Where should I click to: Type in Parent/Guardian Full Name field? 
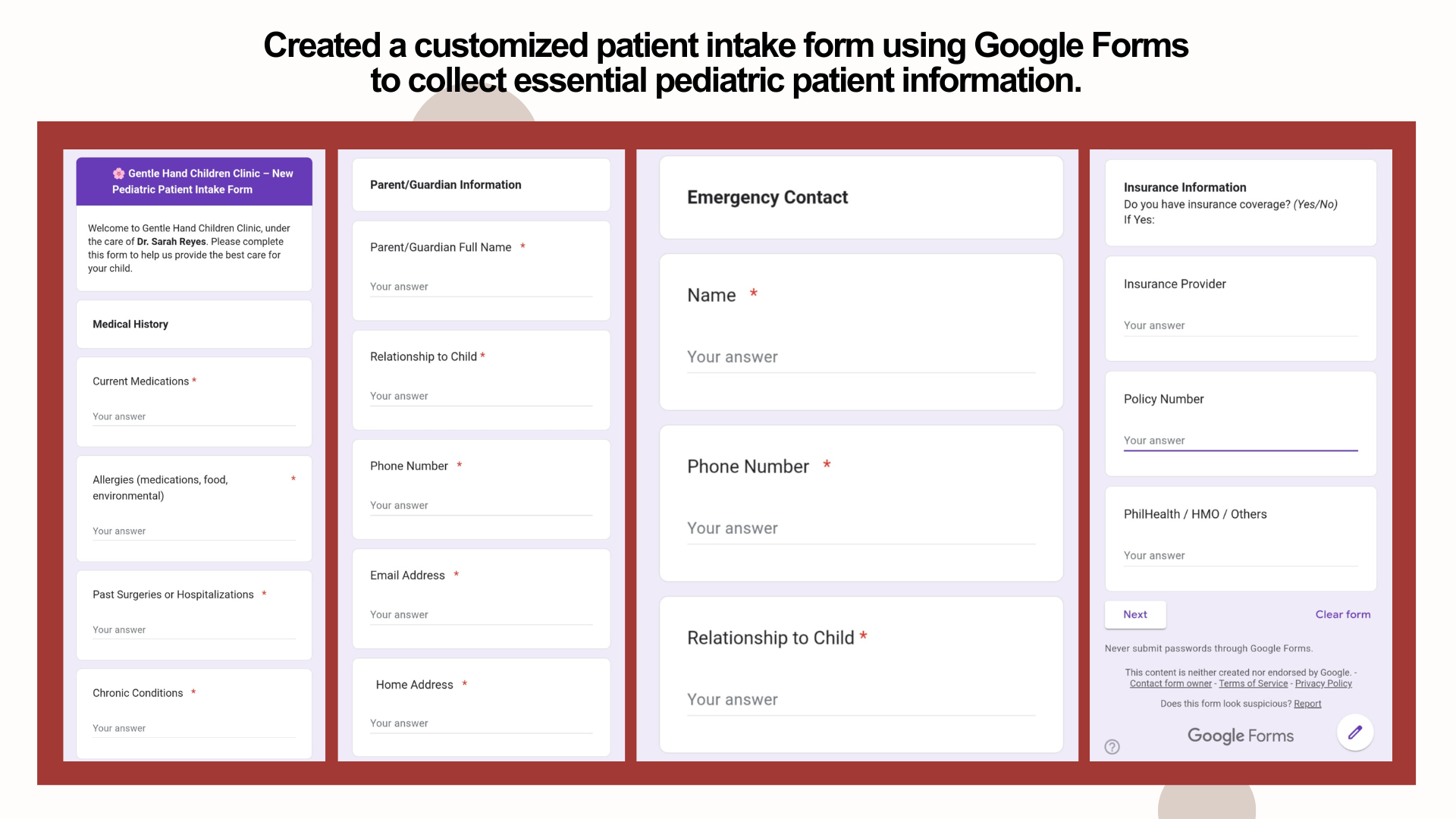click(481, 287)
